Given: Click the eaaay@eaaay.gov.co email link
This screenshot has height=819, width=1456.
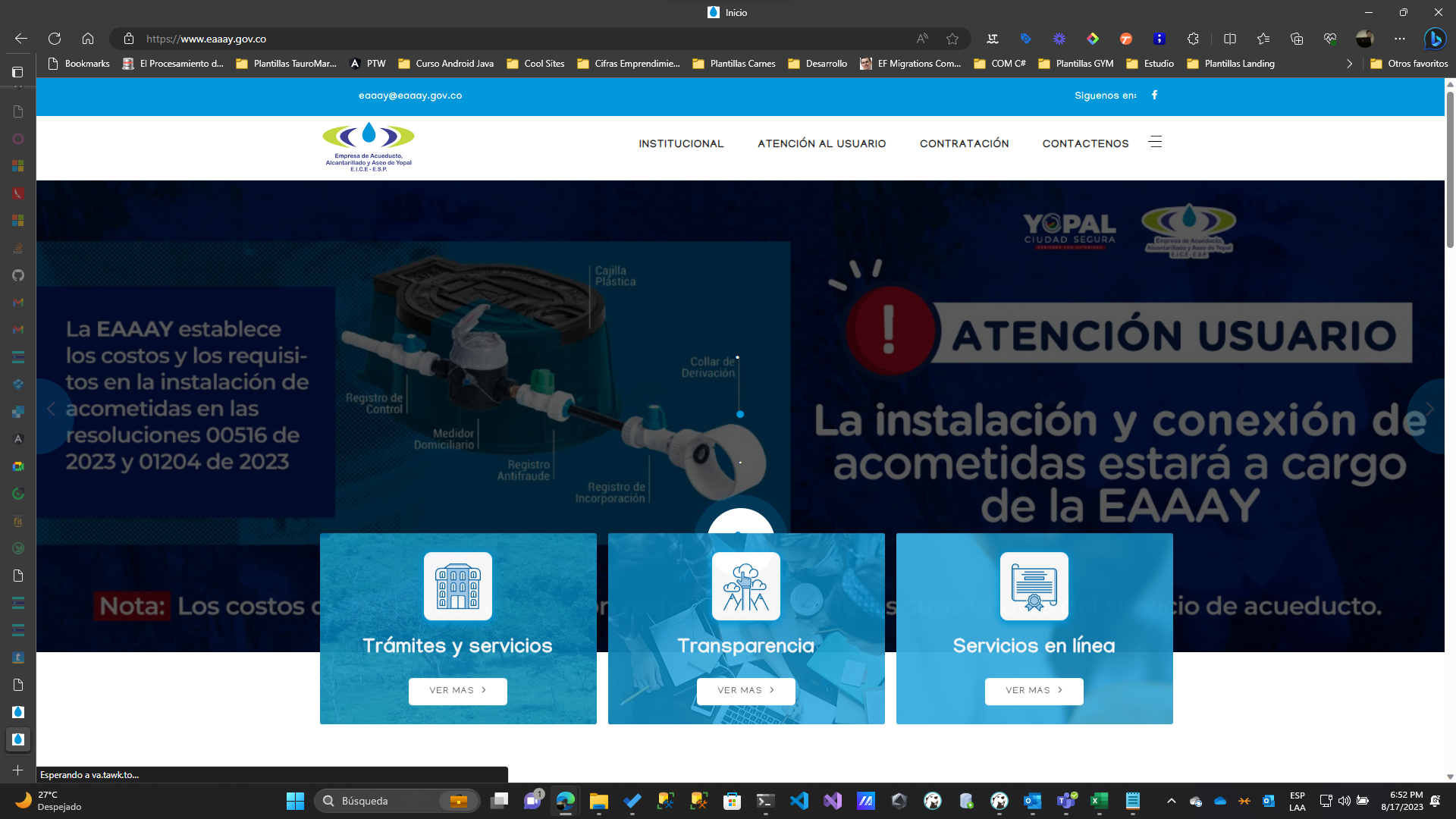Looking at the screenshot, I should 409,96.
